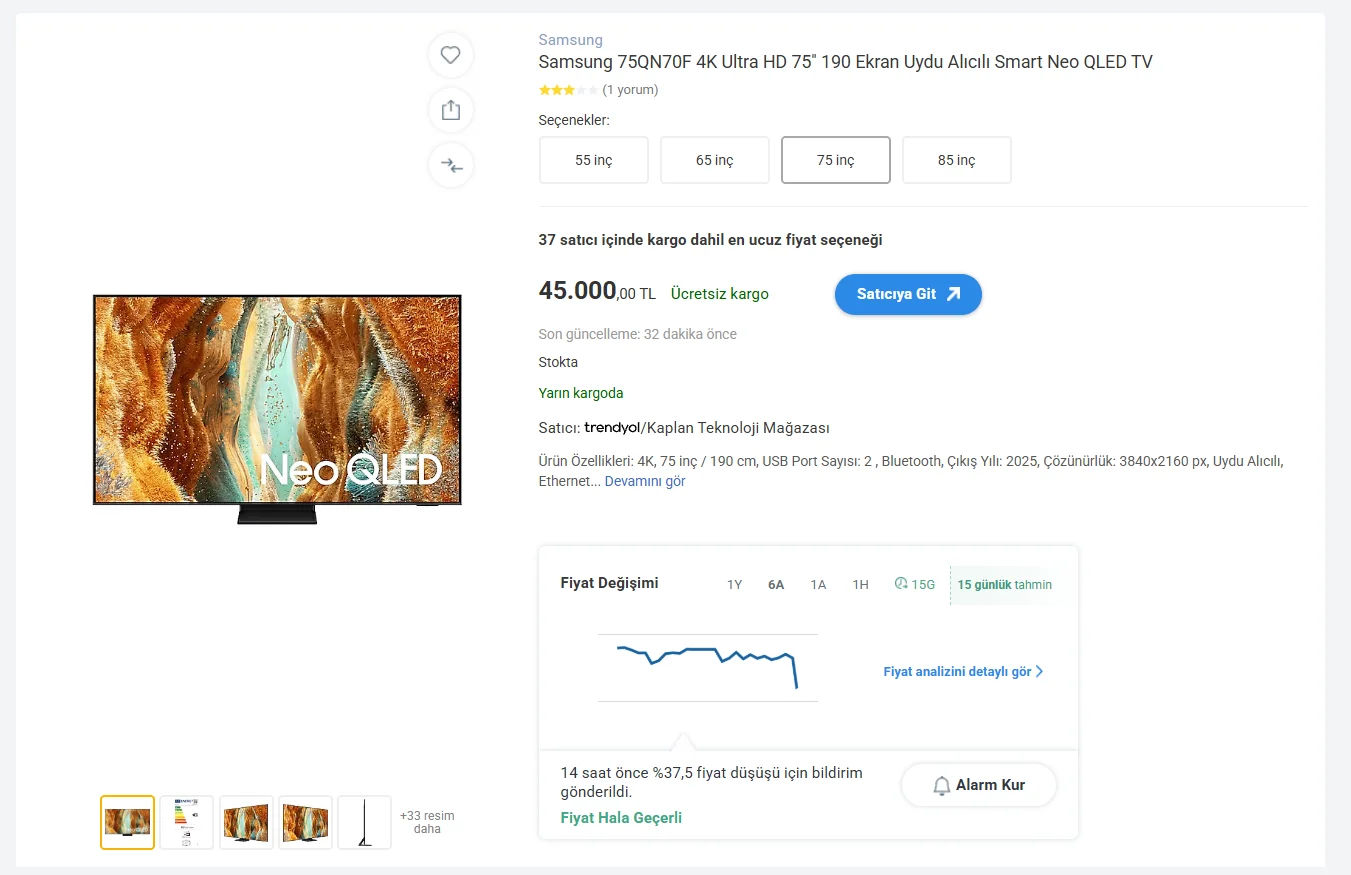Open the 15 günlük tahmin tab
Image resolution: width=1351 pixels, height=875 pixels.
tap(1004, 585)
